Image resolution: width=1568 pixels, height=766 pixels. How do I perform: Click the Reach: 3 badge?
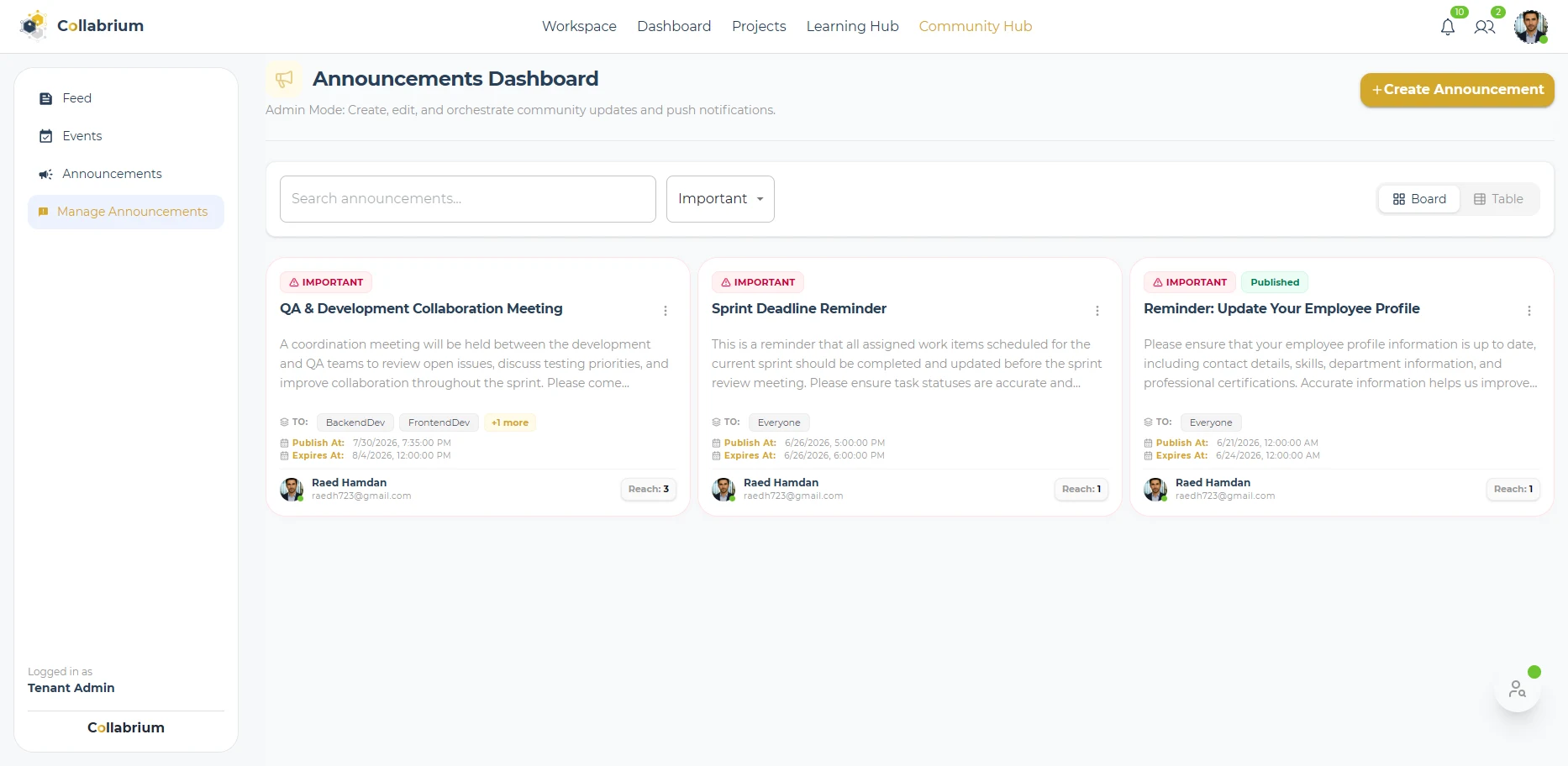(x=649, y=489)
